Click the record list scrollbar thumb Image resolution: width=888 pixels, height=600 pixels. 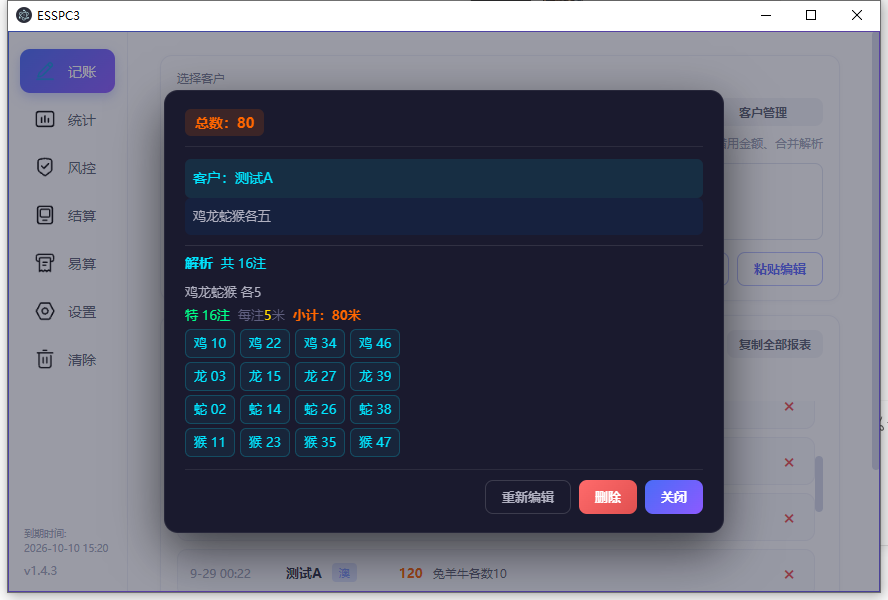pyautogui.click(x=818, y=484)
